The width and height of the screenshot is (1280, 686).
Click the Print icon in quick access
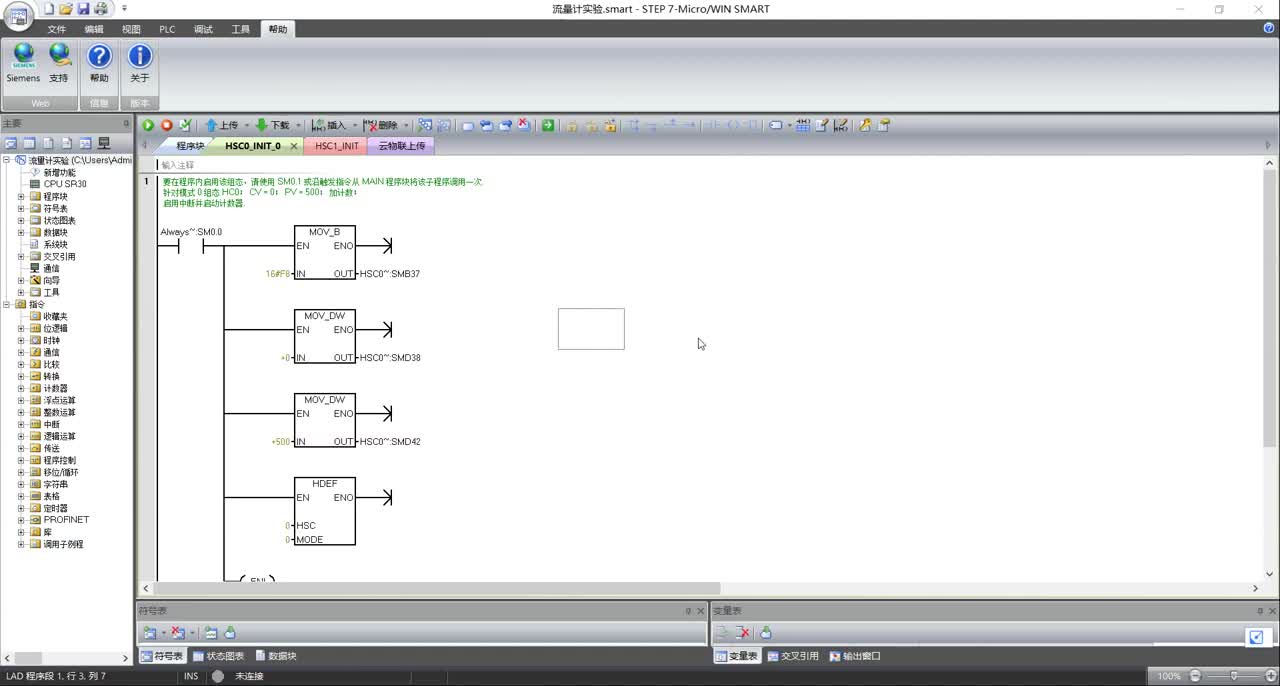100,8
